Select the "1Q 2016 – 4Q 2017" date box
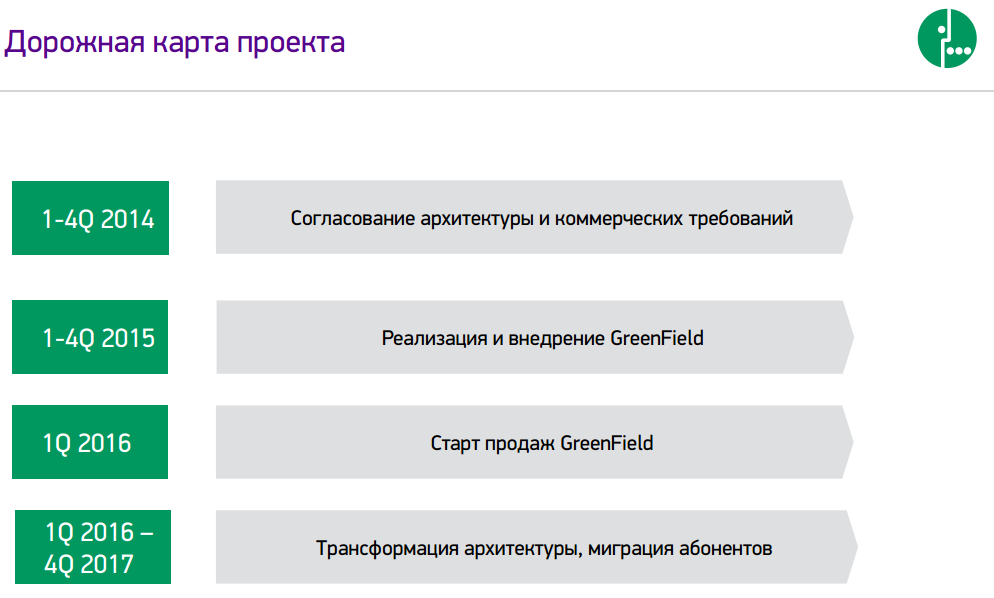Screen dimensions: 994x598 tap(93, 547)
